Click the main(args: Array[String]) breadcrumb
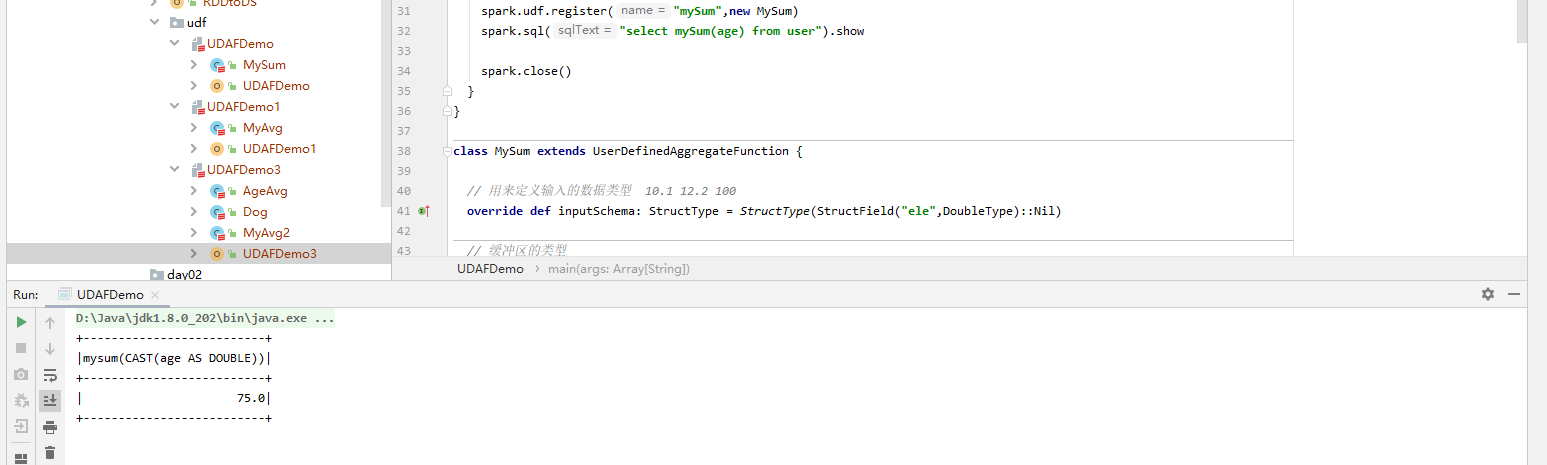The height and width of the screenshot is (465, 1547). (x=619, y=269)
